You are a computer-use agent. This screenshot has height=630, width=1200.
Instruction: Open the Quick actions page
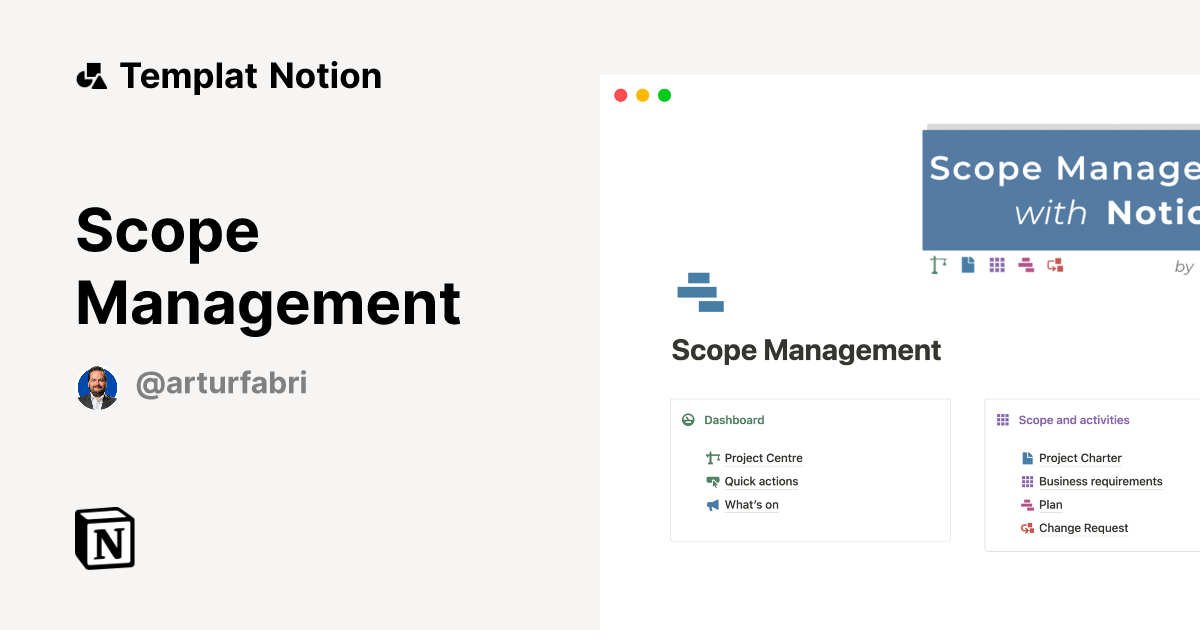coord(760,481)
